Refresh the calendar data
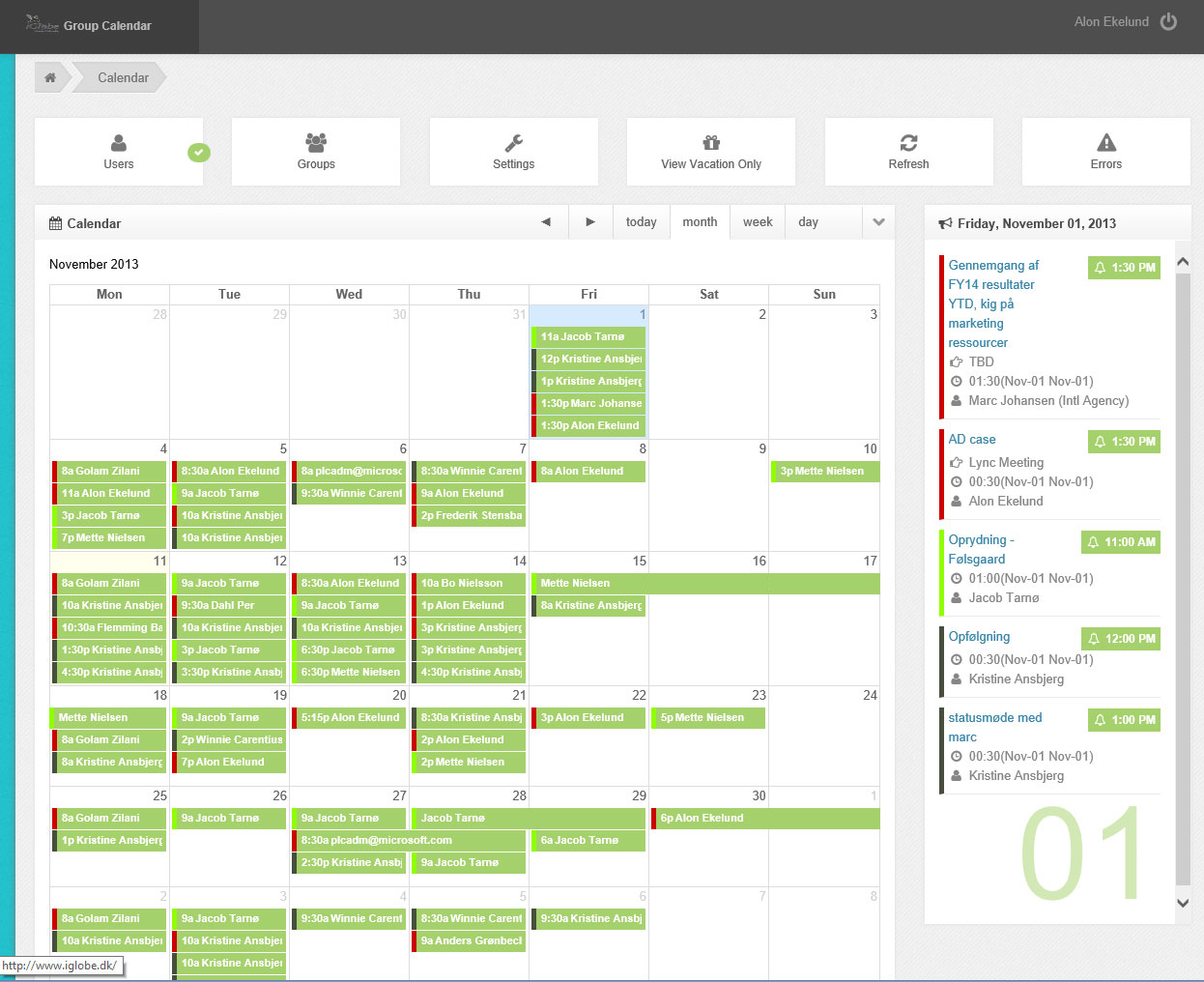Screen dimensions: 1204x982 [908, 152]
